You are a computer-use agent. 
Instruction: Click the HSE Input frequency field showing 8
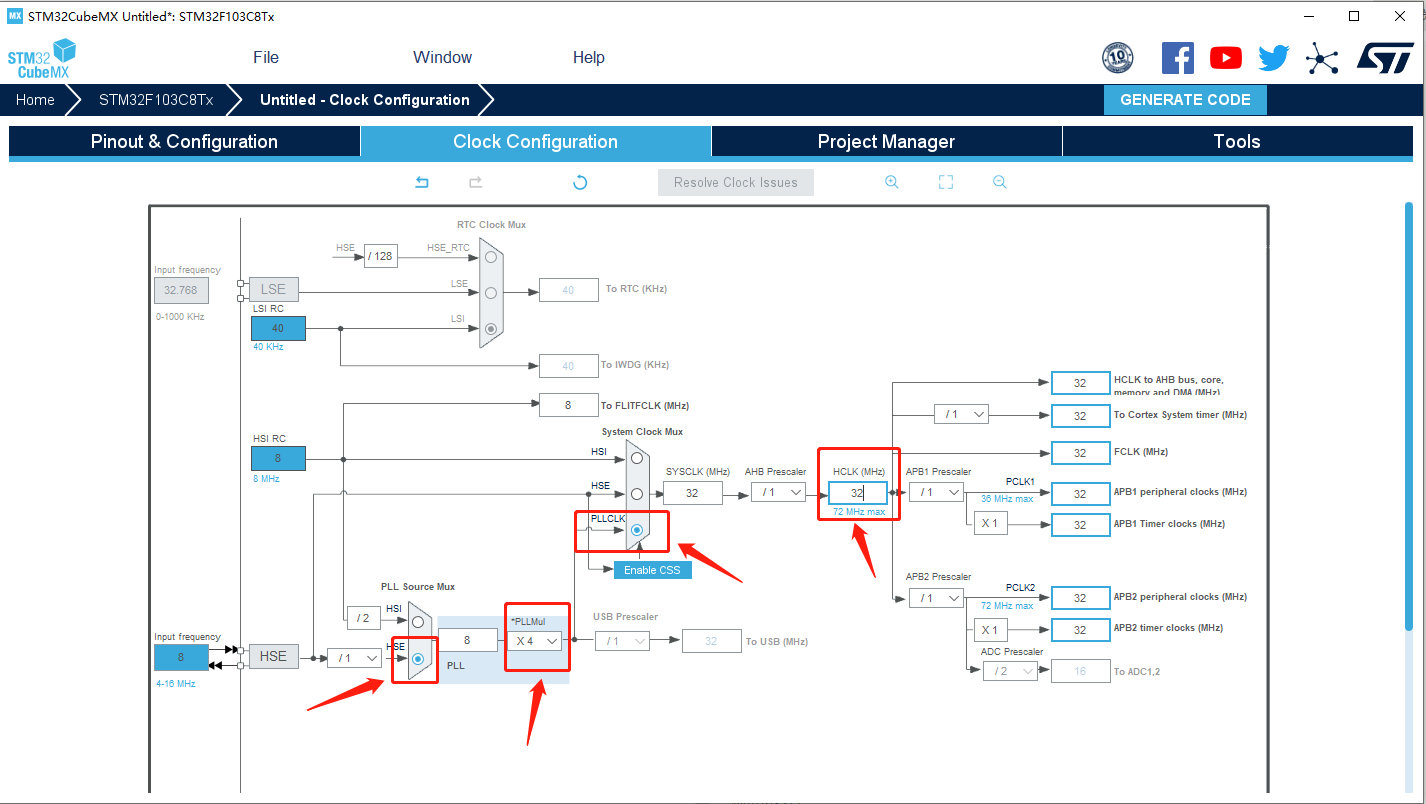point(181,658)
